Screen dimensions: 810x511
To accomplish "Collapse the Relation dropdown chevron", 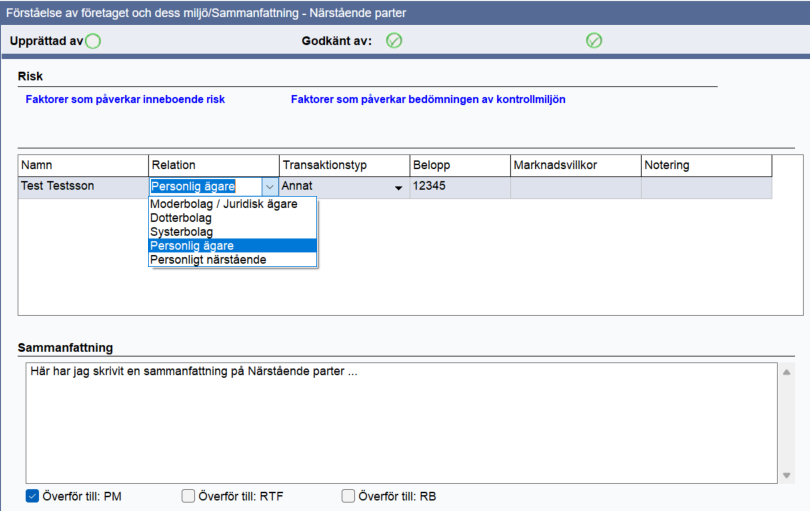I will coord(270,187).
